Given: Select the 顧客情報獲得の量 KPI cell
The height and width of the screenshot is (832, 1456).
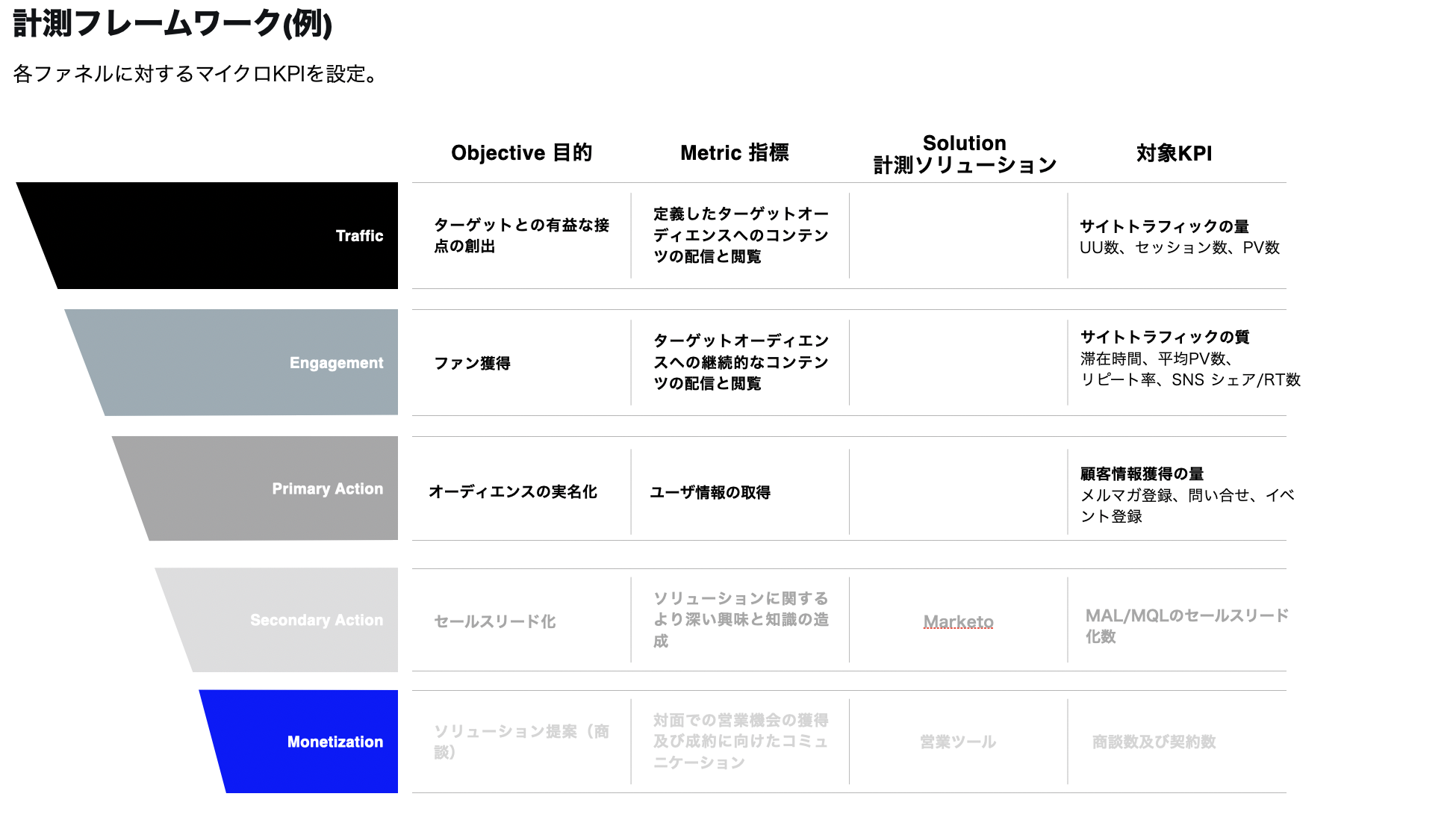Looking at the screenshot, I should pyautogui.click(x=1142, y=474).
